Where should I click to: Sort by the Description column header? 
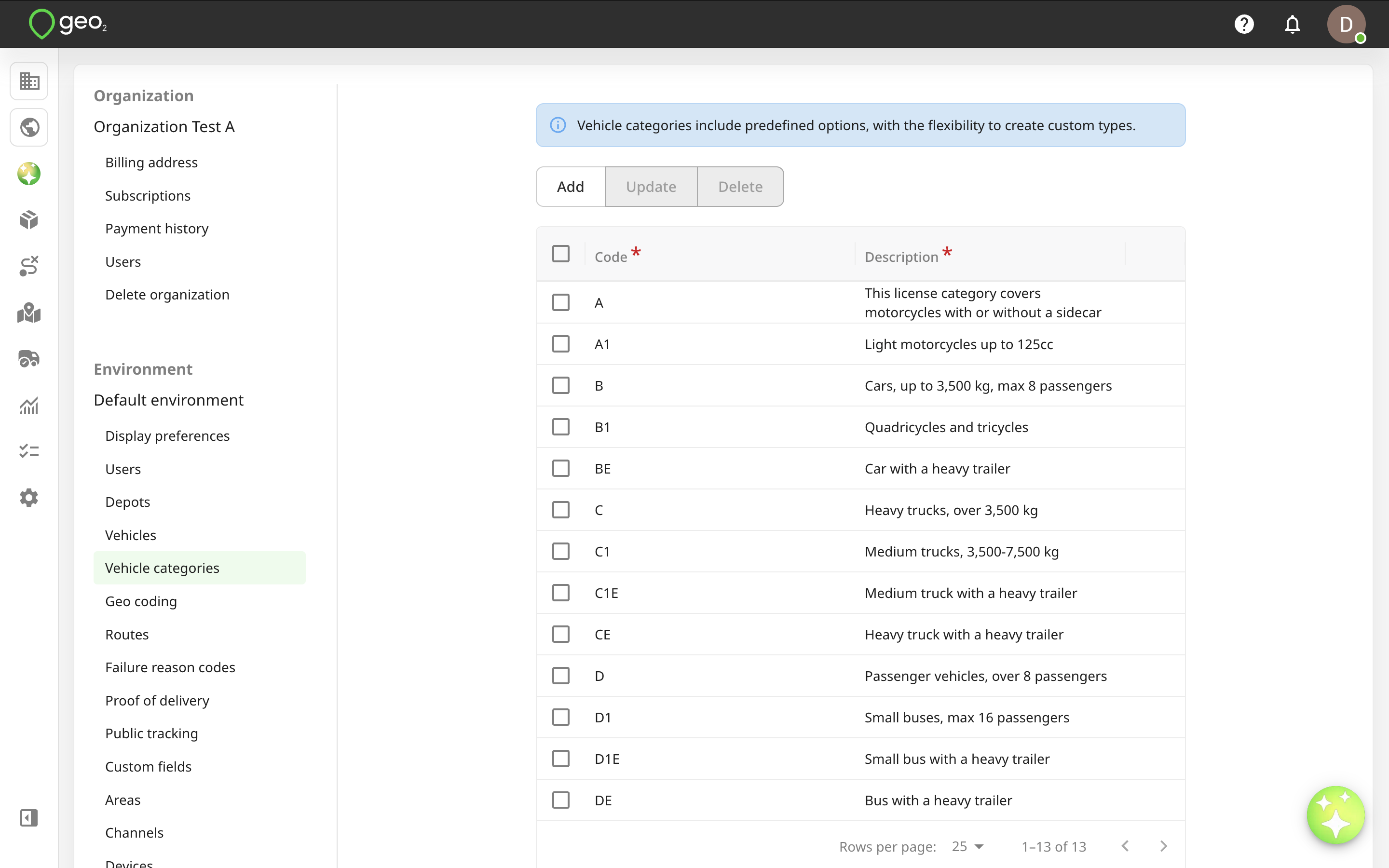[901, 257]
